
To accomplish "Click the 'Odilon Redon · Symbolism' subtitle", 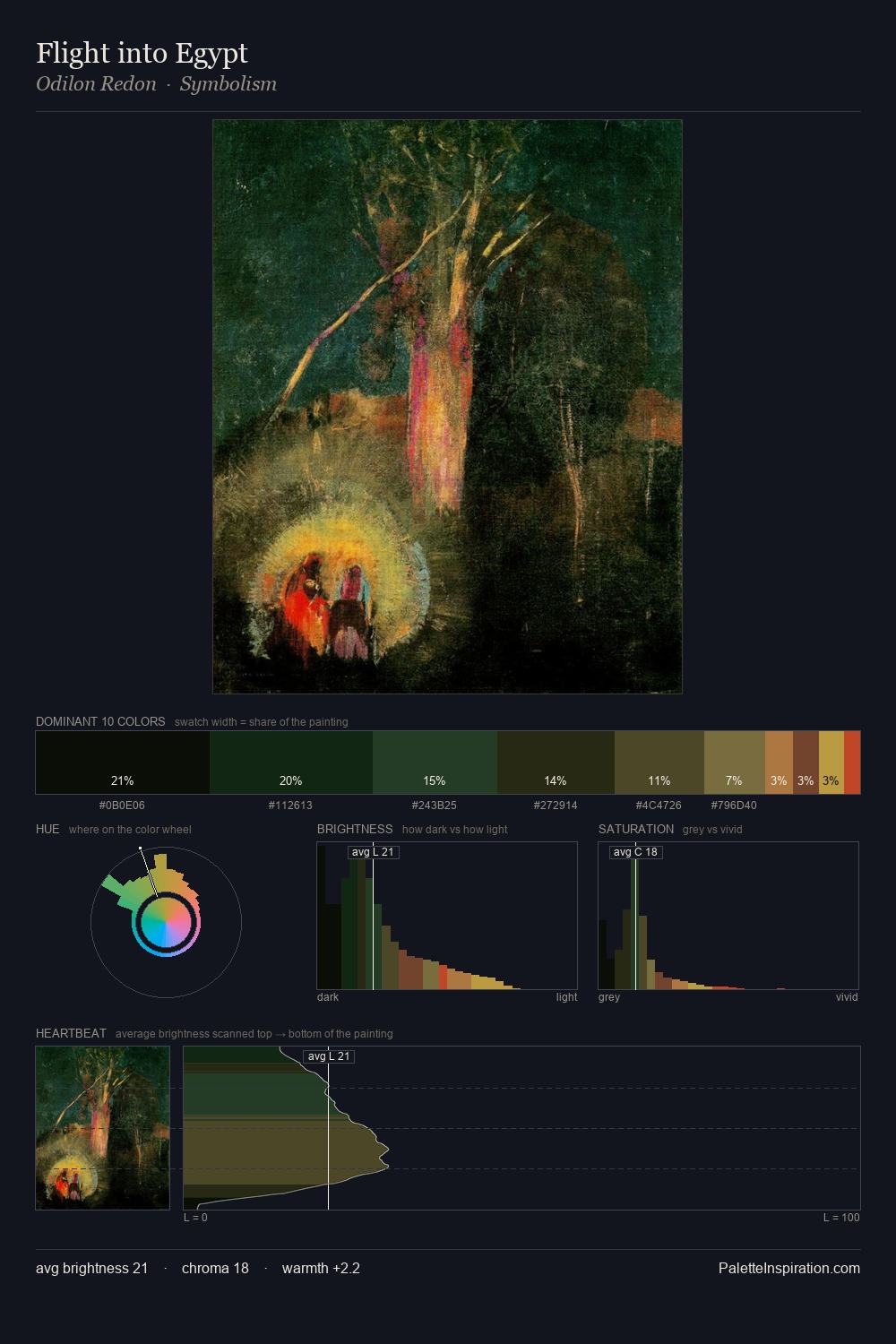I will tap(156, 84).
